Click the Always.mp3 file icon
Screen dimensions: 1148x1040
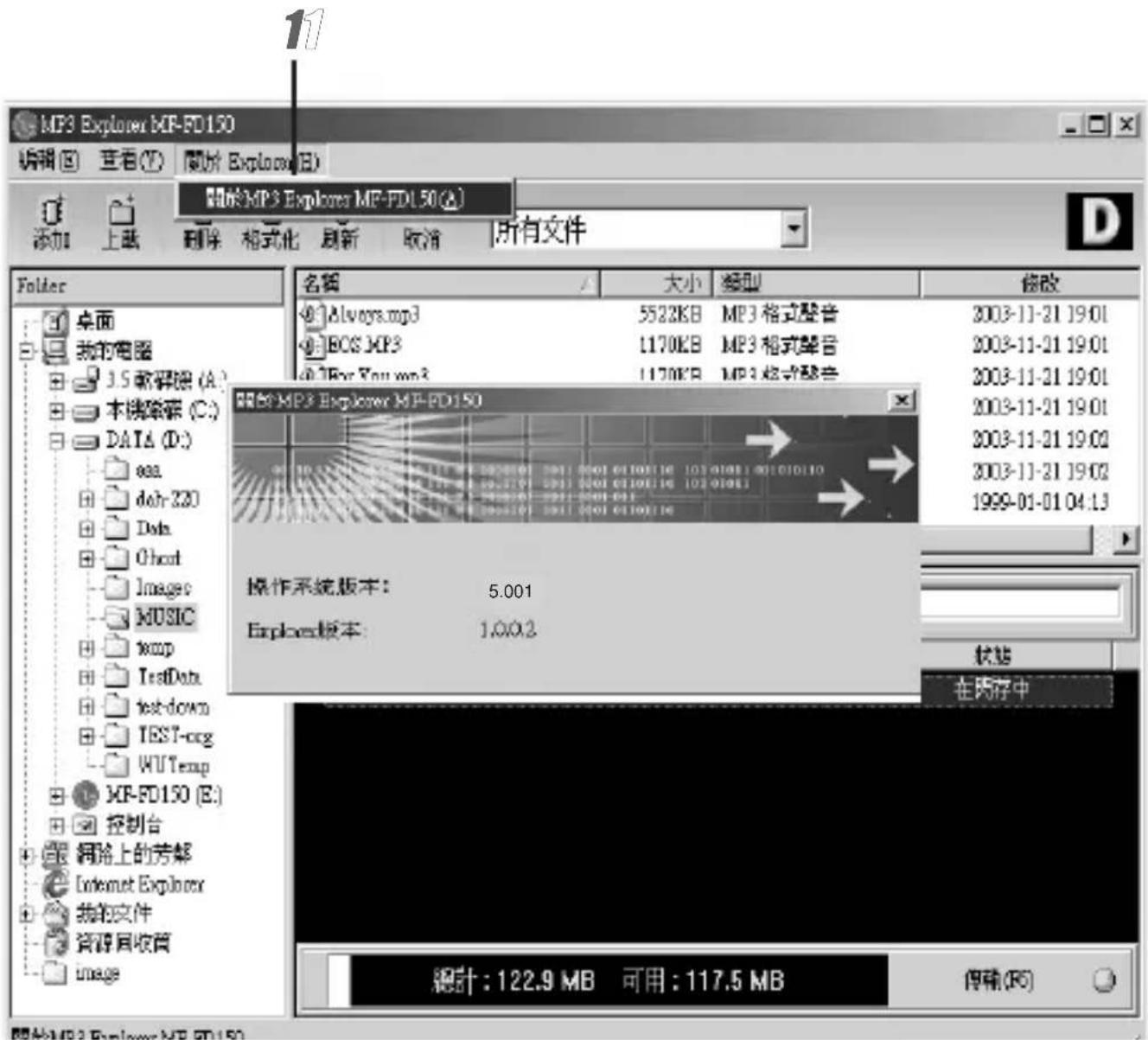point(312,314)
